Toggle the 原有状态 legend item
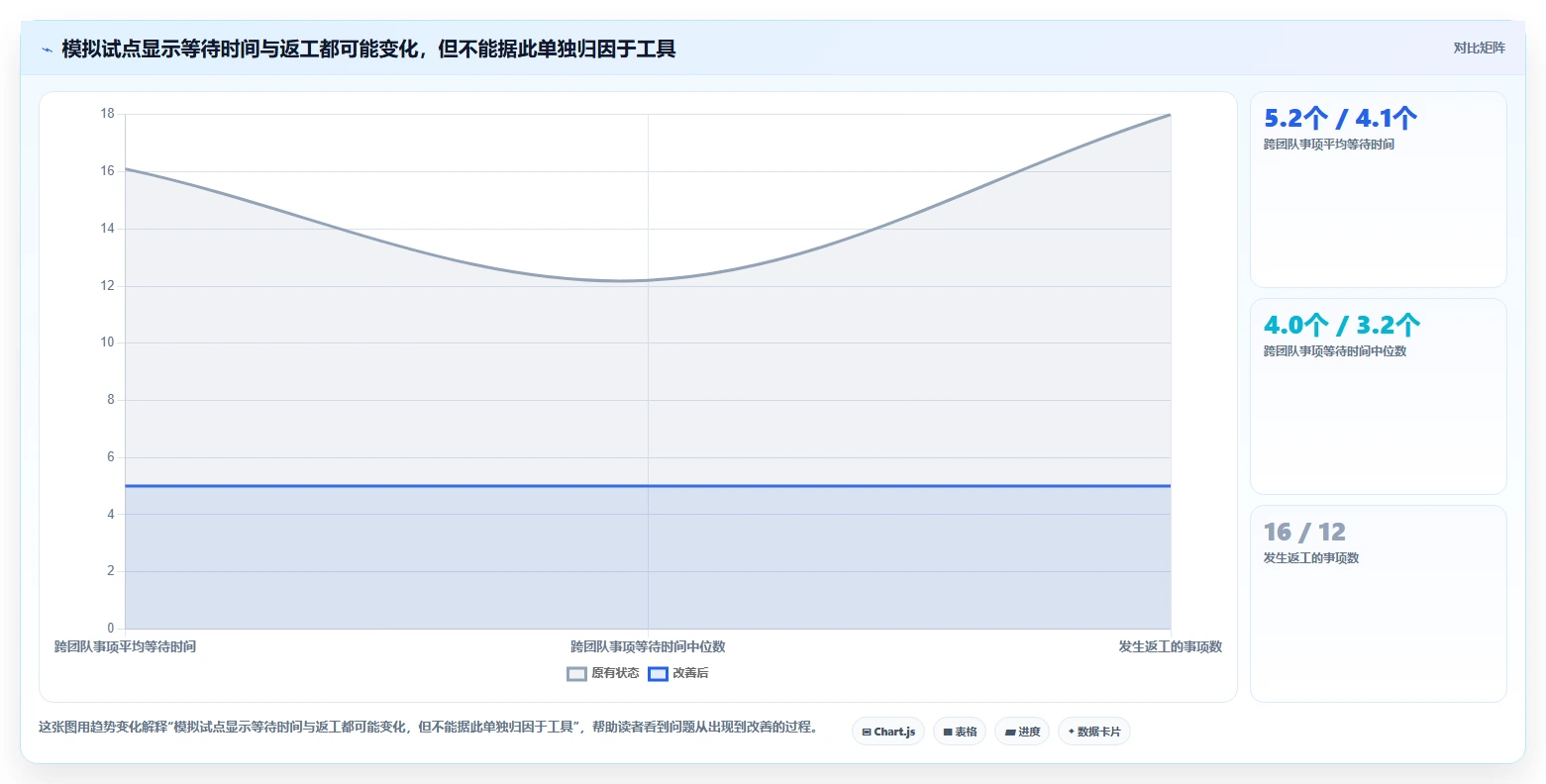The image size is (1546, 784). [x=603, y=673]
